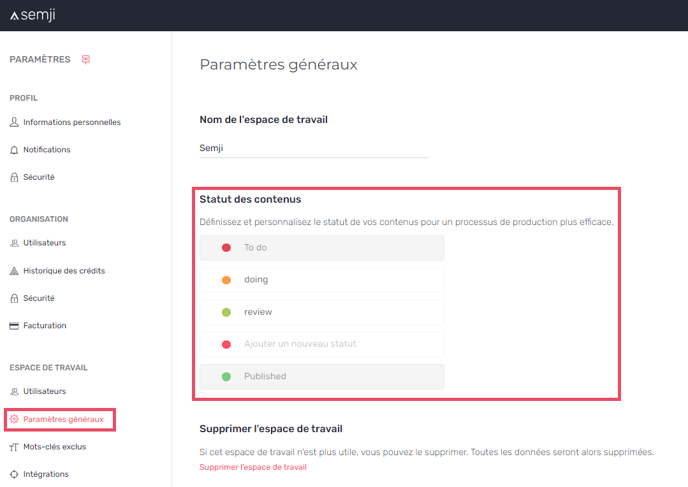The image size is (688, 487).
Task: Click the green color dot for Published
Action: click(x=226, y=376)
